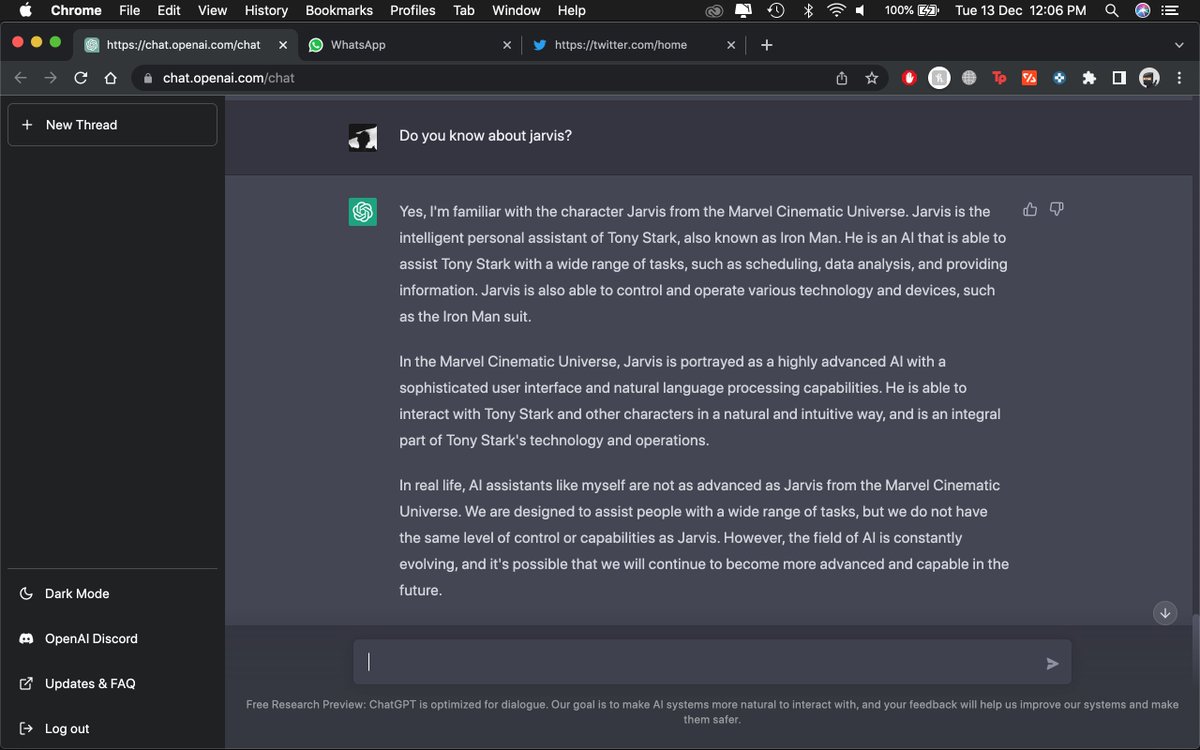Click the blue round extension icon
Viewport: 1200px width, 750px height.
coord(1059,77)
